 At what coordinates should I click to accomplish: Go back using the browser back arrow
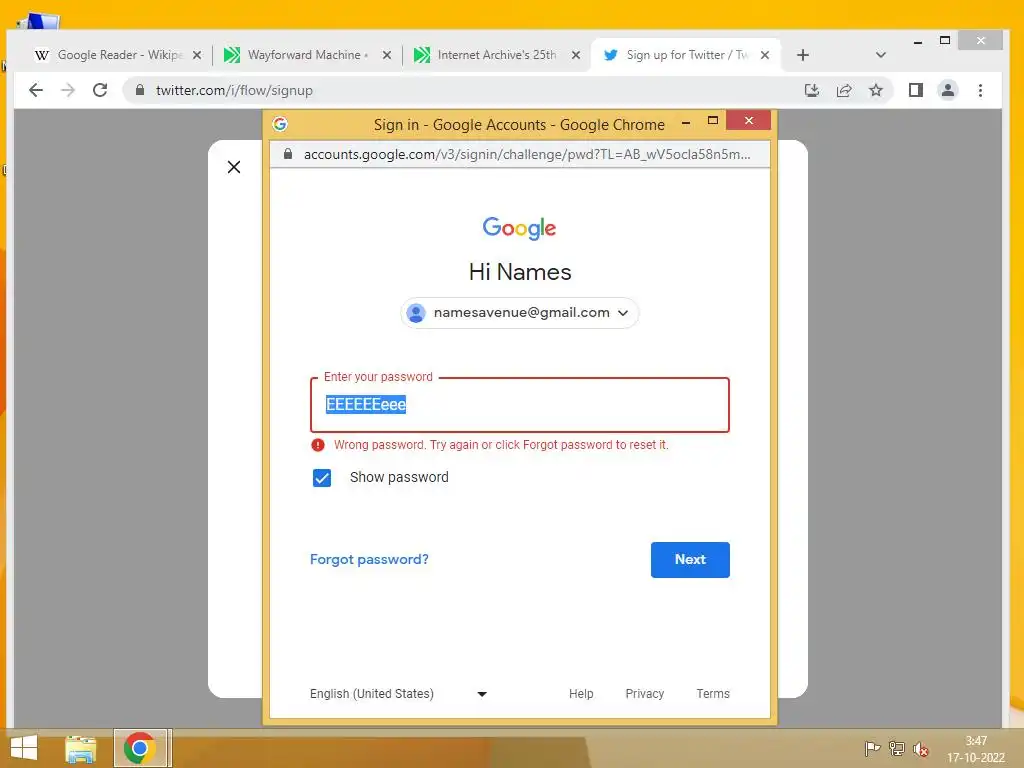tap(36, 90)
